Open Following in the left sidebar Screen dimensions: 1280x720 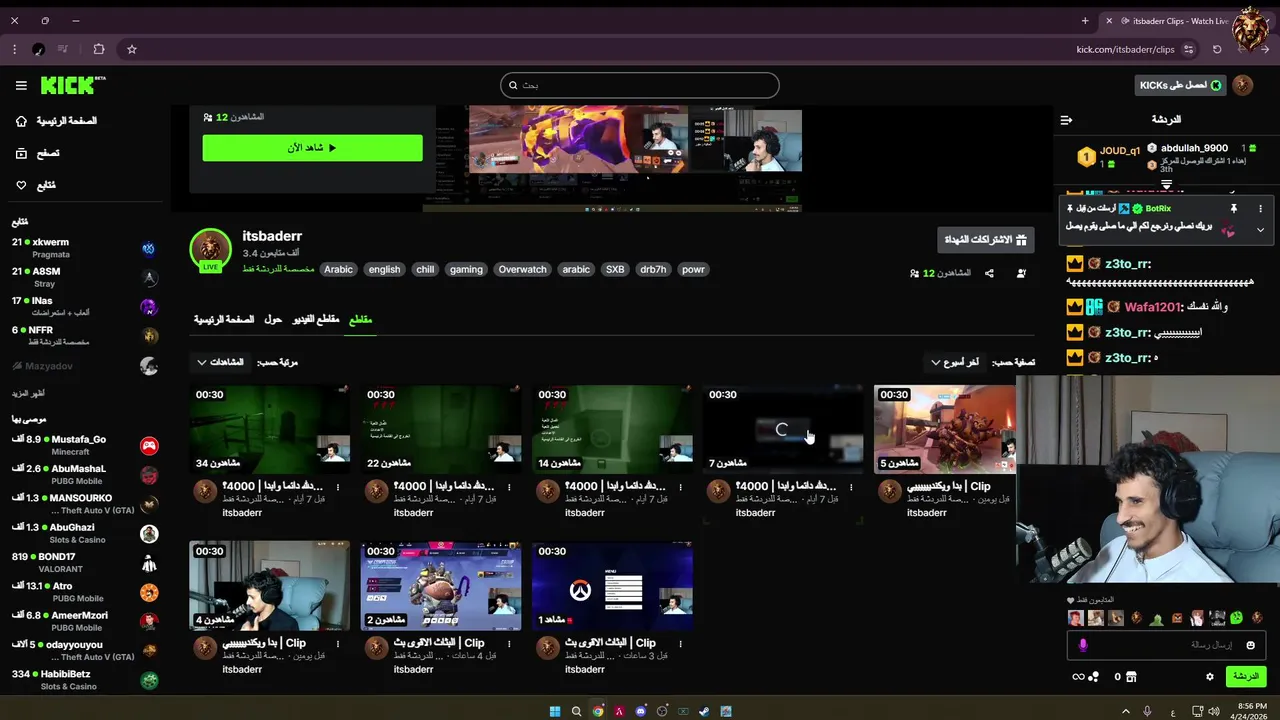[x=36, y=185]
